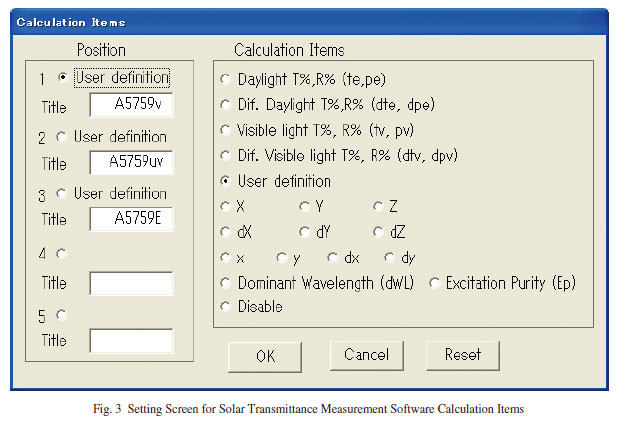Click the Cancel button
Viewport: 621px width, 429px height.
(367, 355)
